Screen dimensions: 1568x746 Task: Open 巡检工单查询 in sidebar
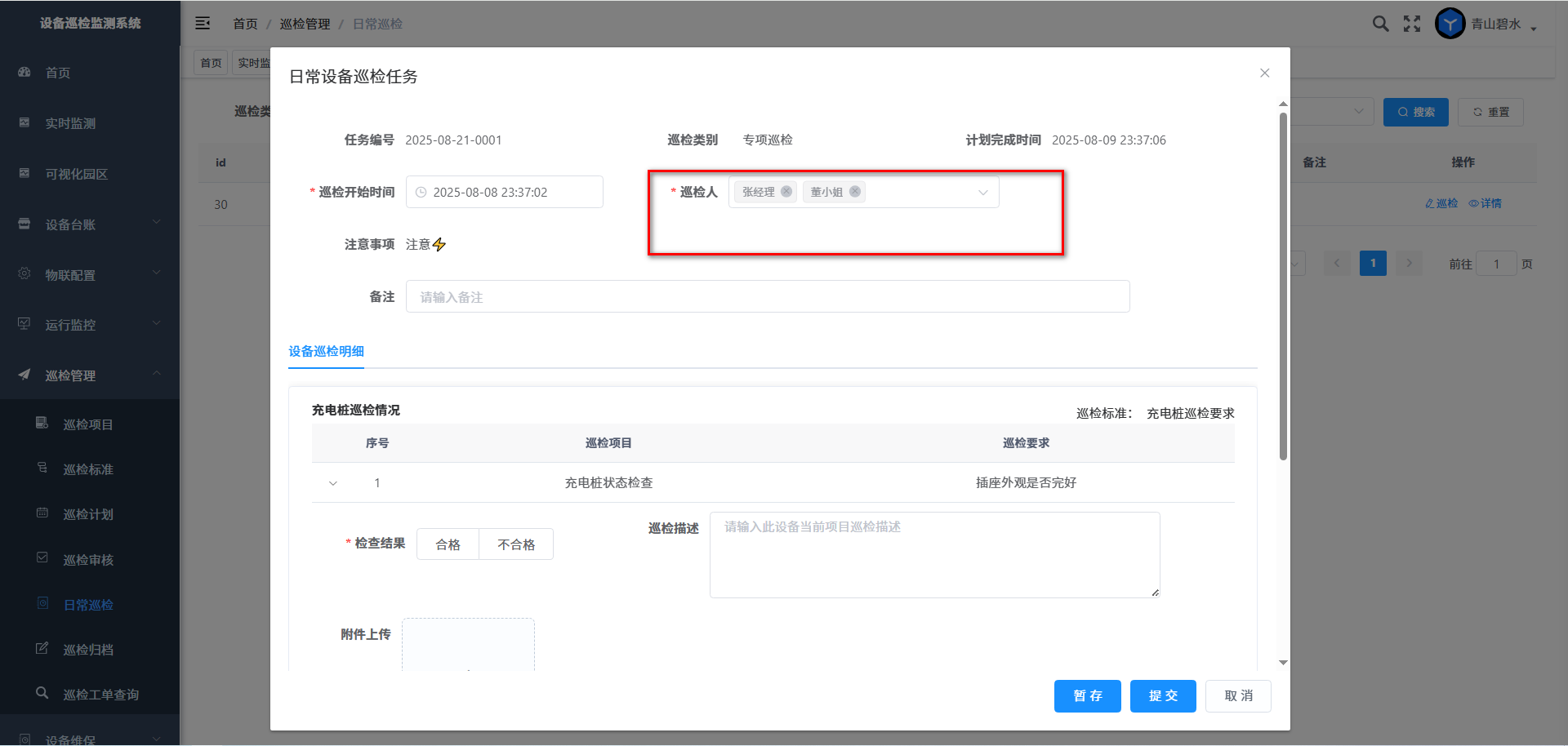tap(100, 695)
